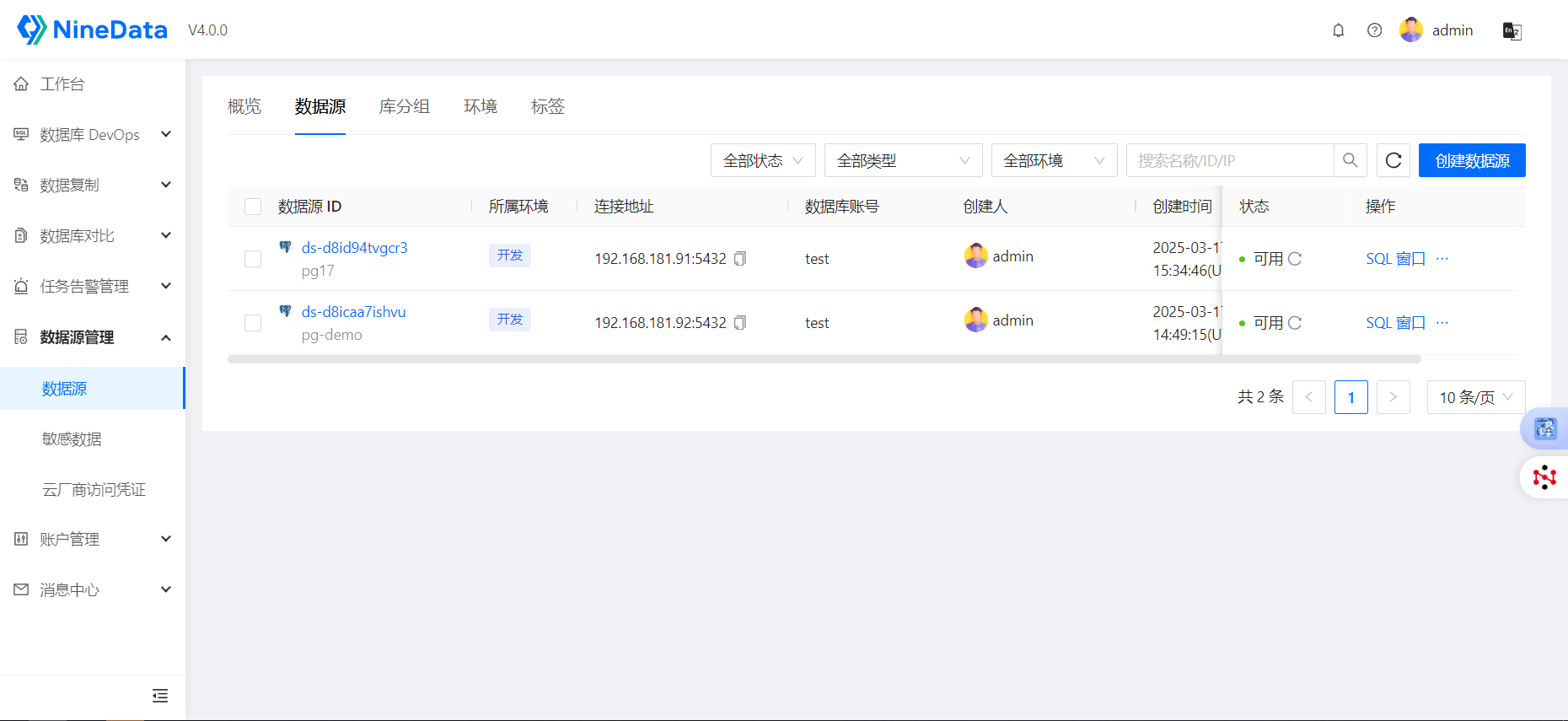Click the 数据库对比 sidebar icon
Image resolution: width=1568 pixels, height=721 pixels.
(21, 235)
